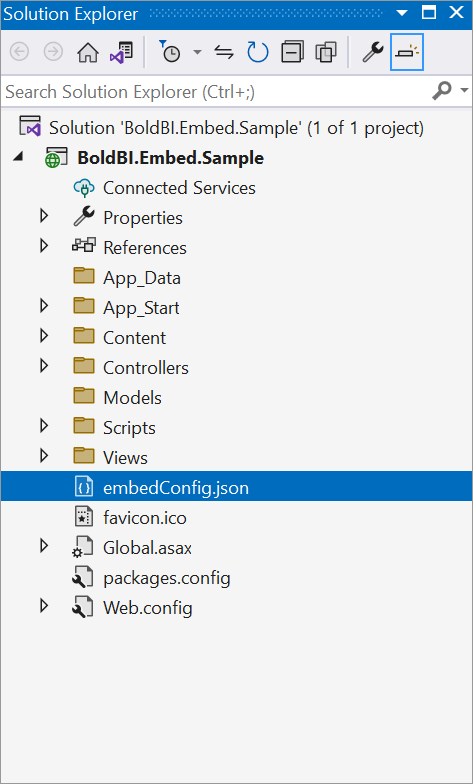473x784 pixels.
Task: Select the Views folder
Action: (125, 458)
